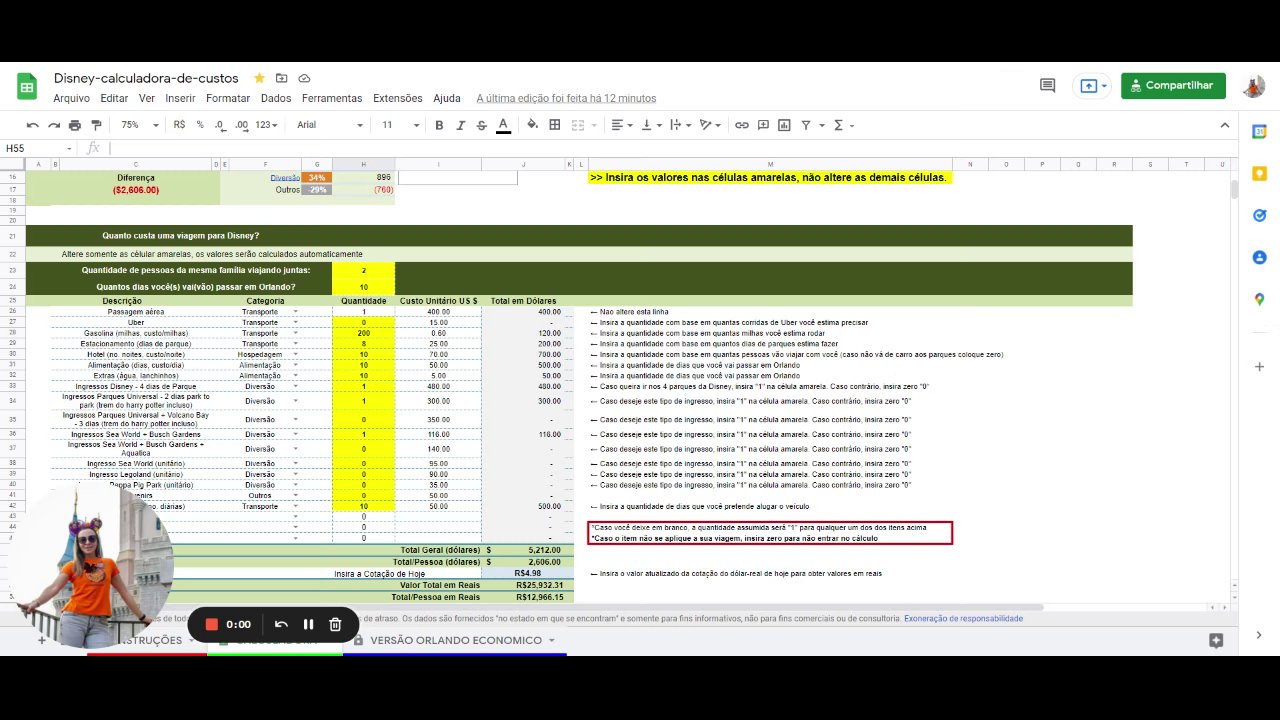Open the Arquivo menu

coord(71,98)
